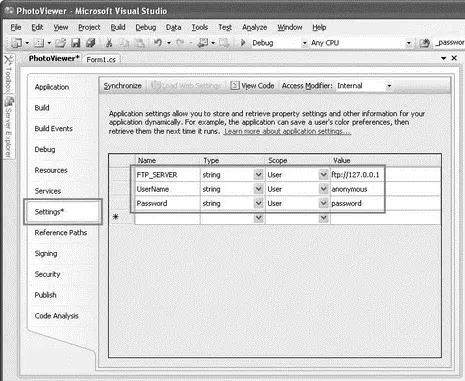Screen dimensions: 465x381
Task: Open Scope dropdown in new empty row
Action: pyautogui.click(x=323, y=218)
